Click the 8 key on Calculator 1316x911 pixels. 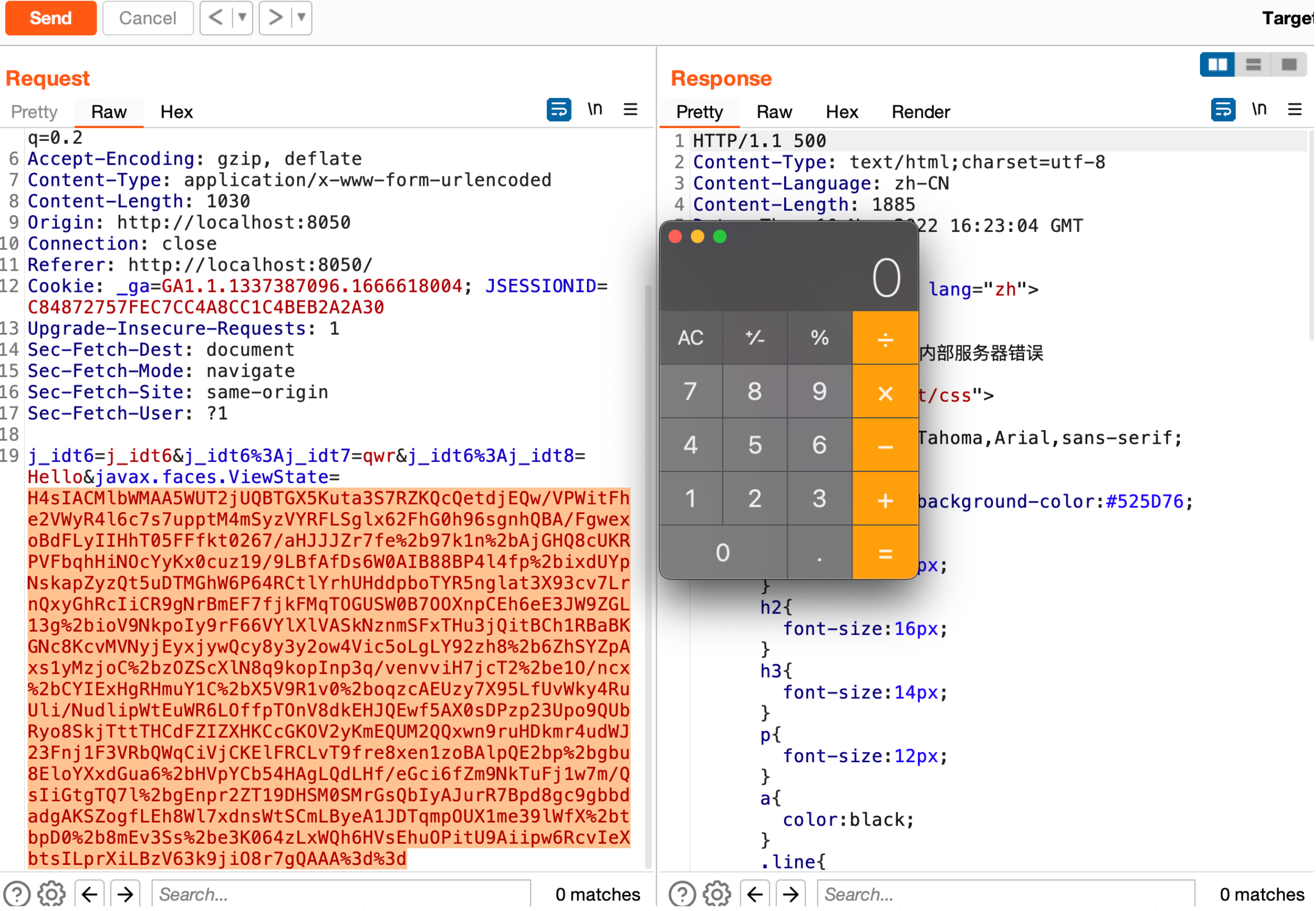click(x=756, y=392)
